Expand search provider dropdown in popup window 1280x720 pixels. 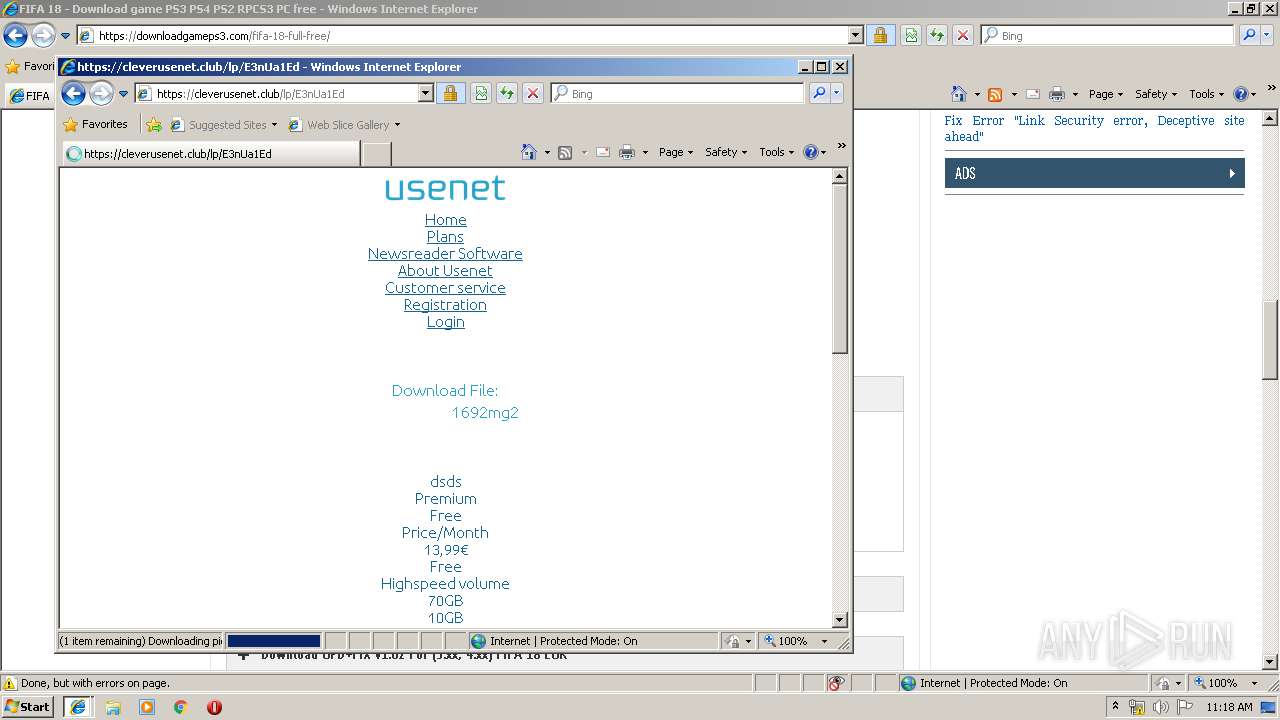pos(837,93)
